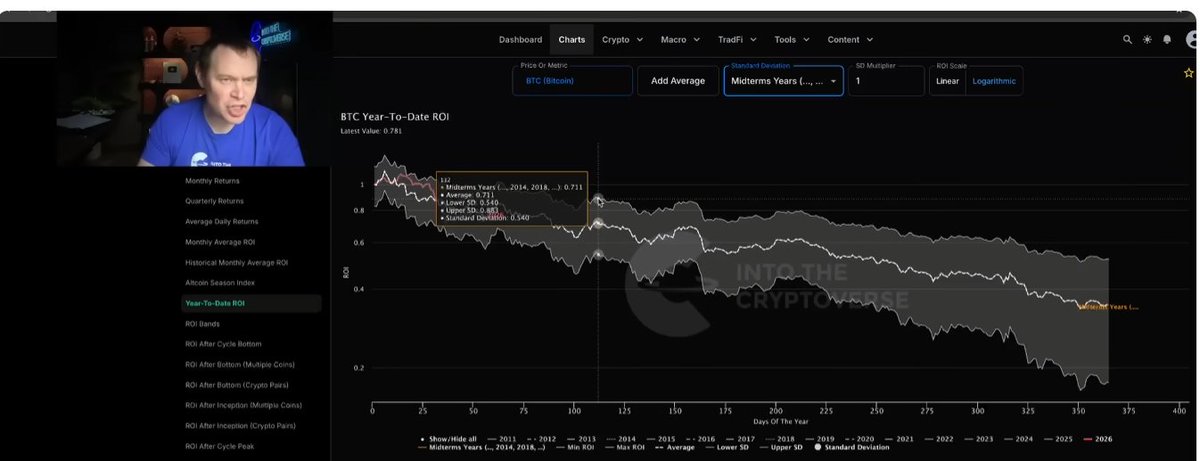The width and height of the screenshot is (1200, 461).
Task: Expand the Content menu
Action: click(850, 40)
